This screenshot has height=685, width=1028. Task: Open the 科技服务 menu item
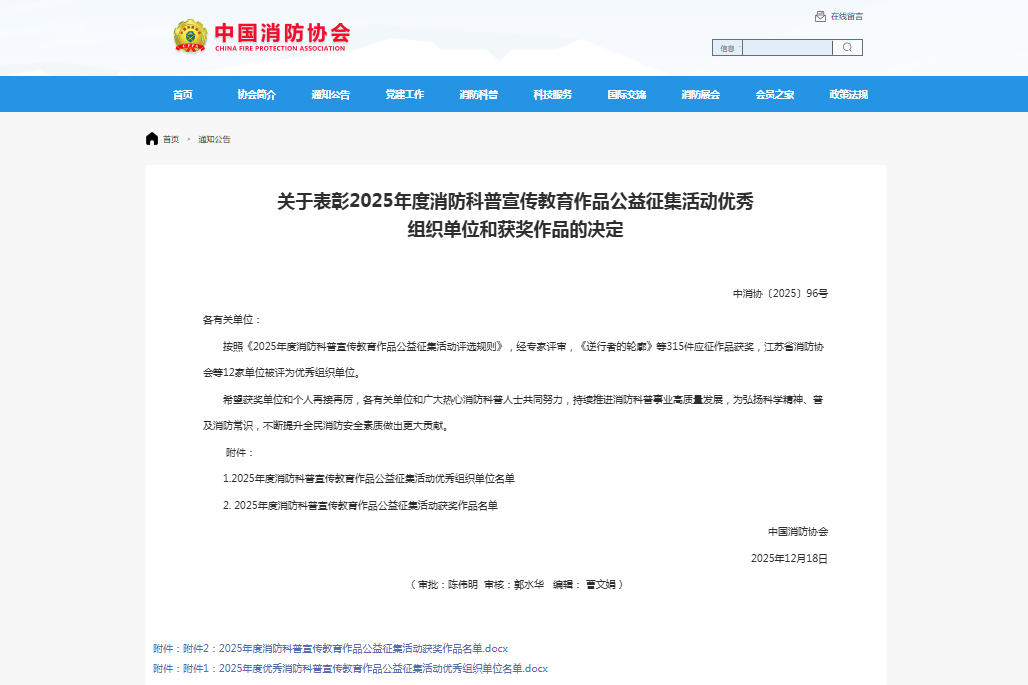tap(552, 95)
